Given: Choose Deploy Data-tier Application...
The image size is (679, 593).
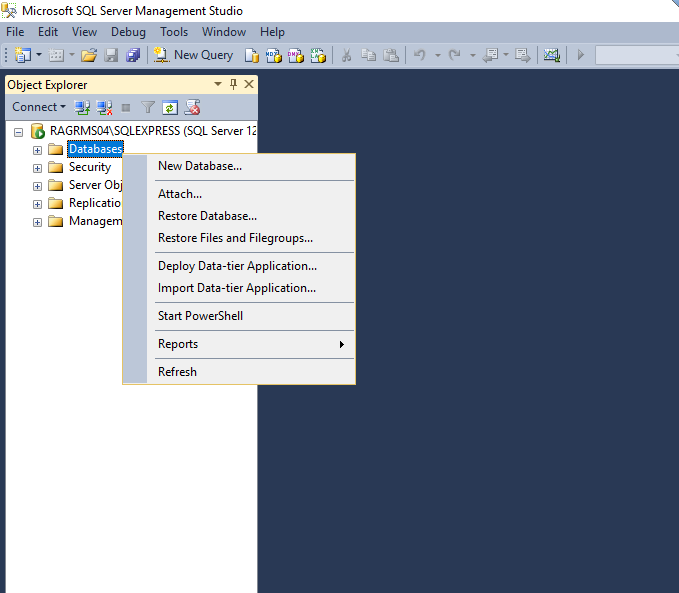Looking at the screenshot, I should click(251, 266).
